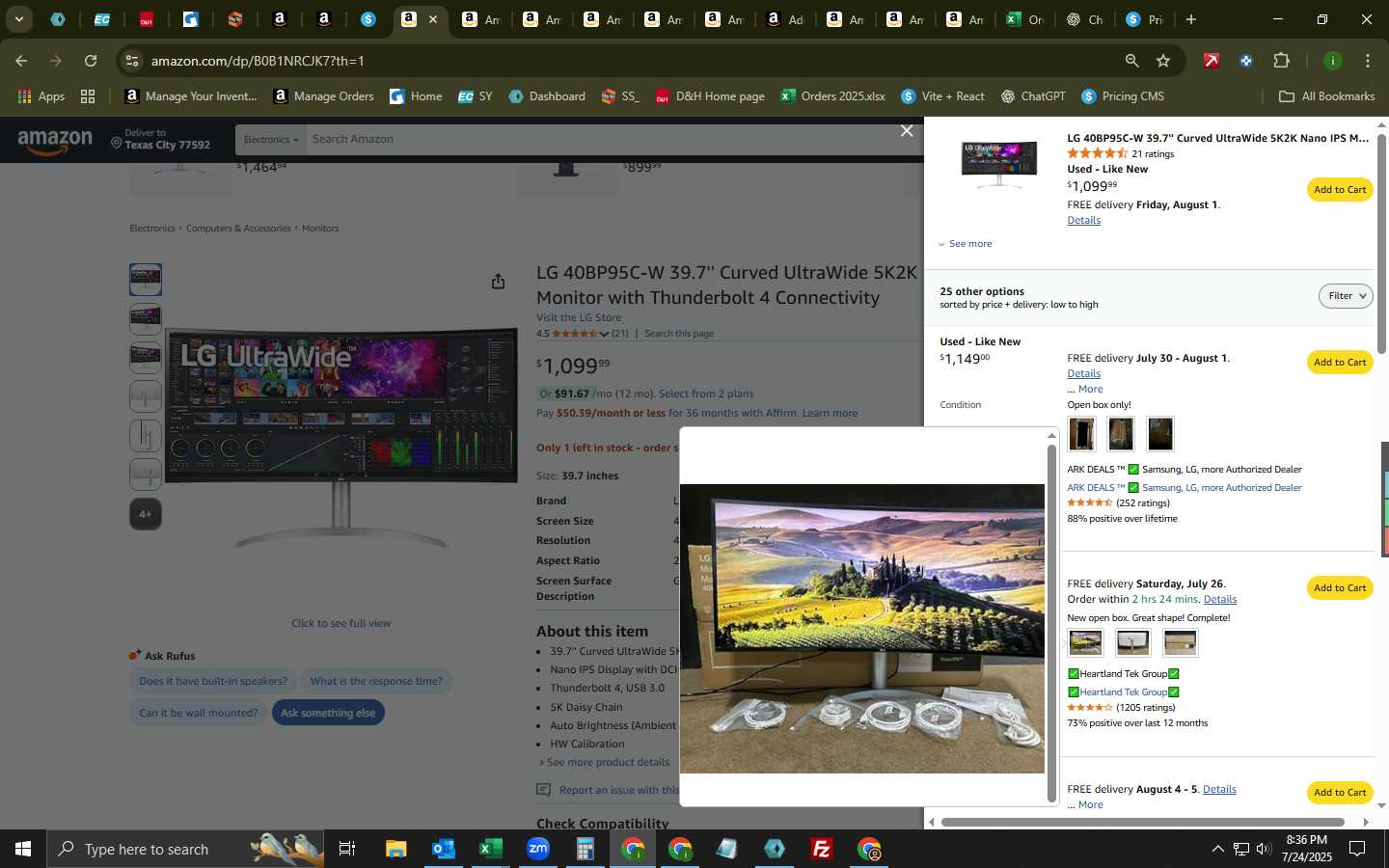Open the Dashboard bookmark
The image size is (1389, 868).
point(547,96)
